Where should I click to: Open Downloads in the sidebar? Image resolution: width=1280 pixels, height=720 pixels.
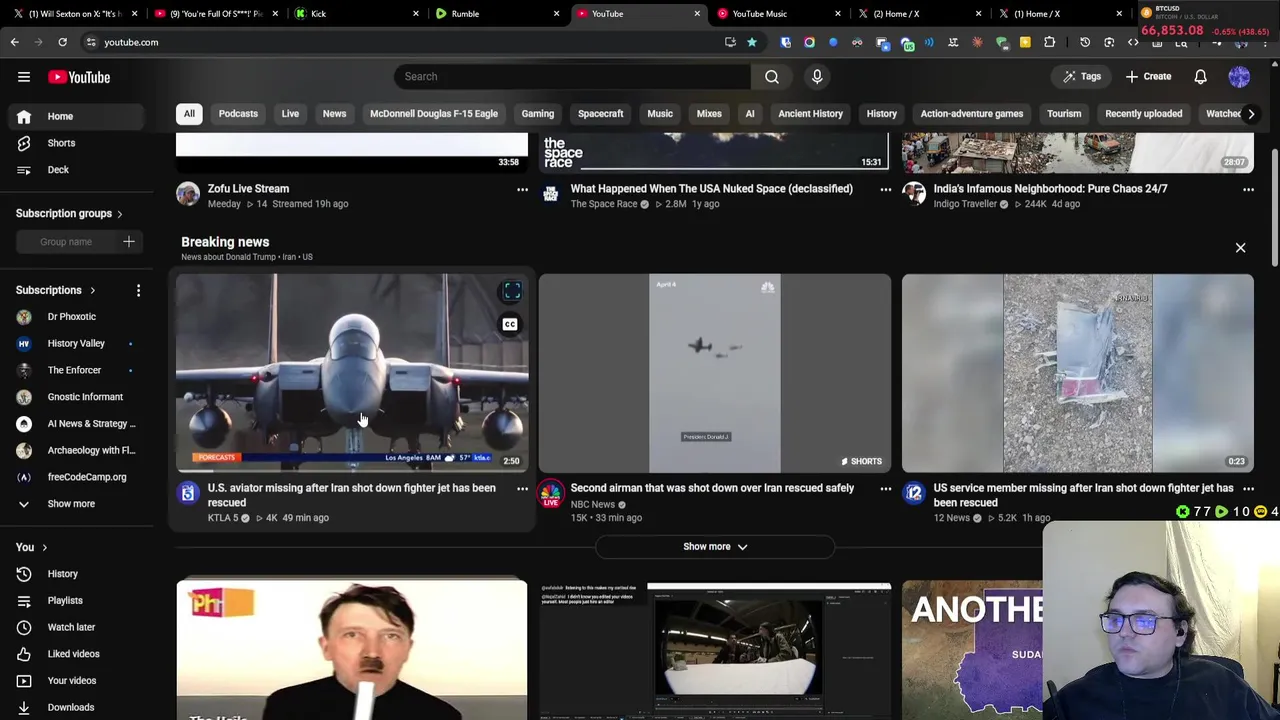pyautogui.click(x=71, y=707)
